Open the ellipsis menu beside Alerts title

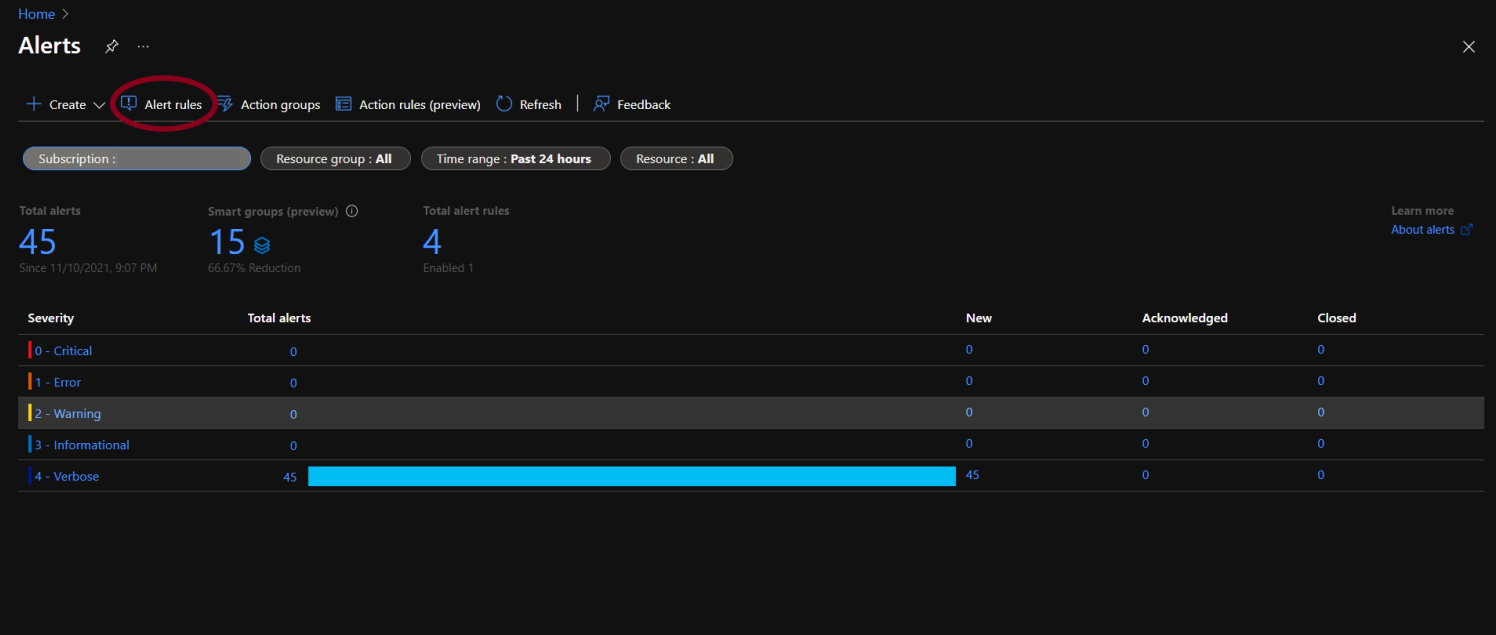point(142,46)
